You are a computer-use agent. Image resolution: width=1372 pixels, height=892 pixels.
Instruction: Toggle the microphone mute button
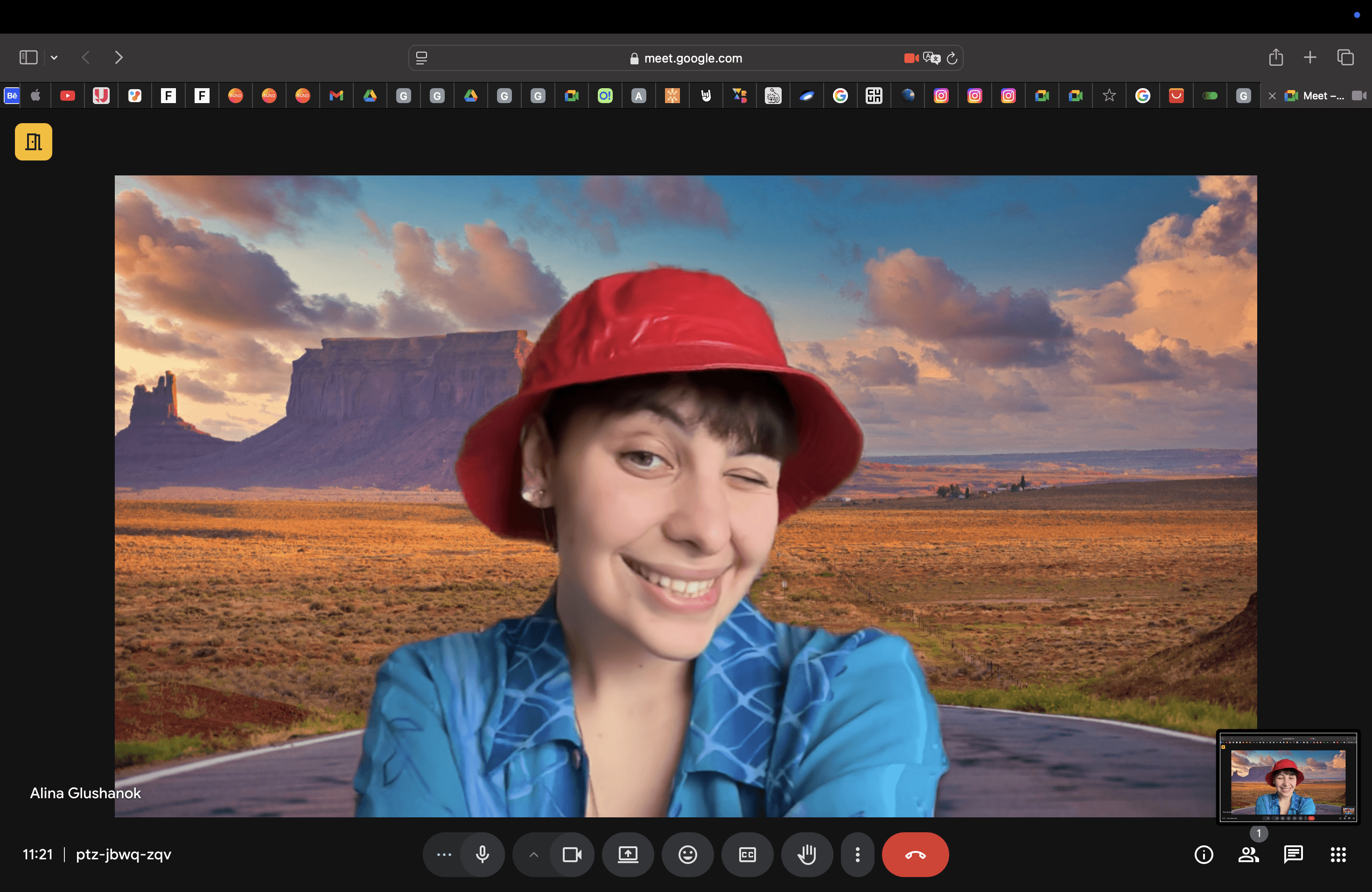coord(482,854)
